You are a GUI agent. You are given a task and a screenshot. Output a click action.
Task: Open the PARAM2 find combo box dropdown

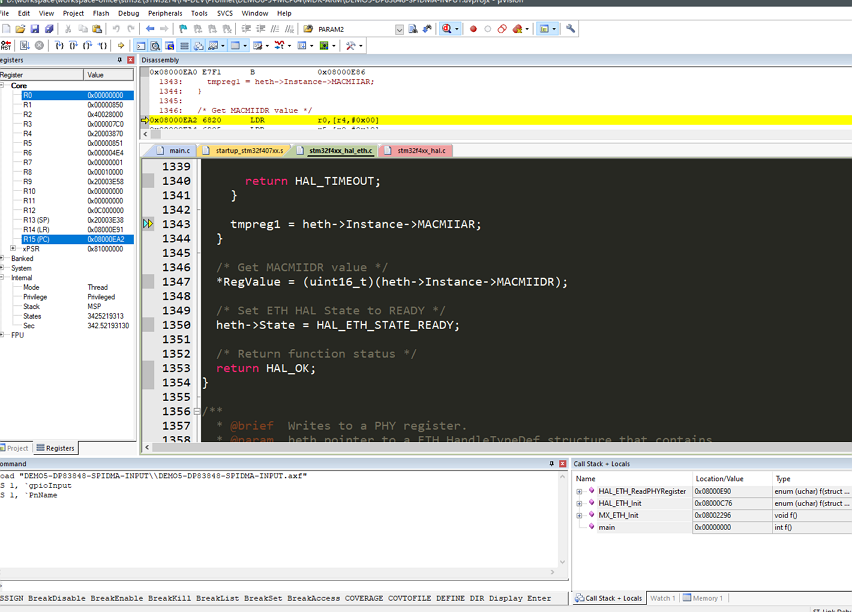(x=399, y=29)
